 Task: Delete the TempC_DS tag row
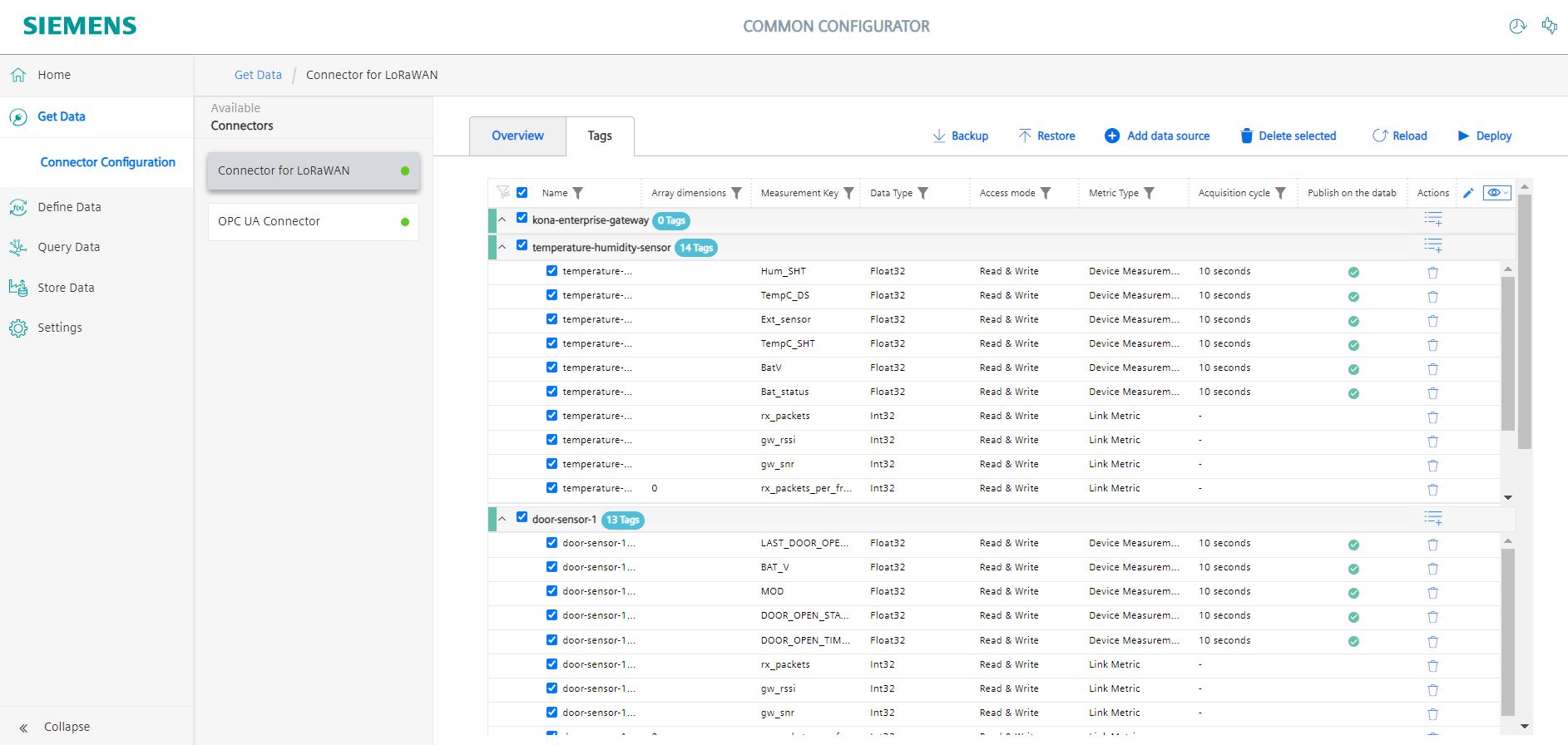[1432, 296]
